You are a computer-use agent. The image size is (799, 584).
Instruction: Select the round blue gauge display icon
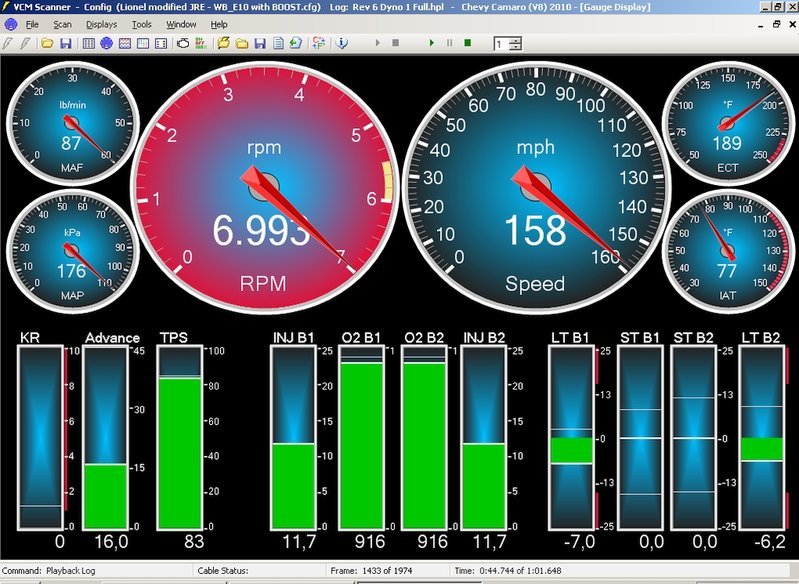106,44
